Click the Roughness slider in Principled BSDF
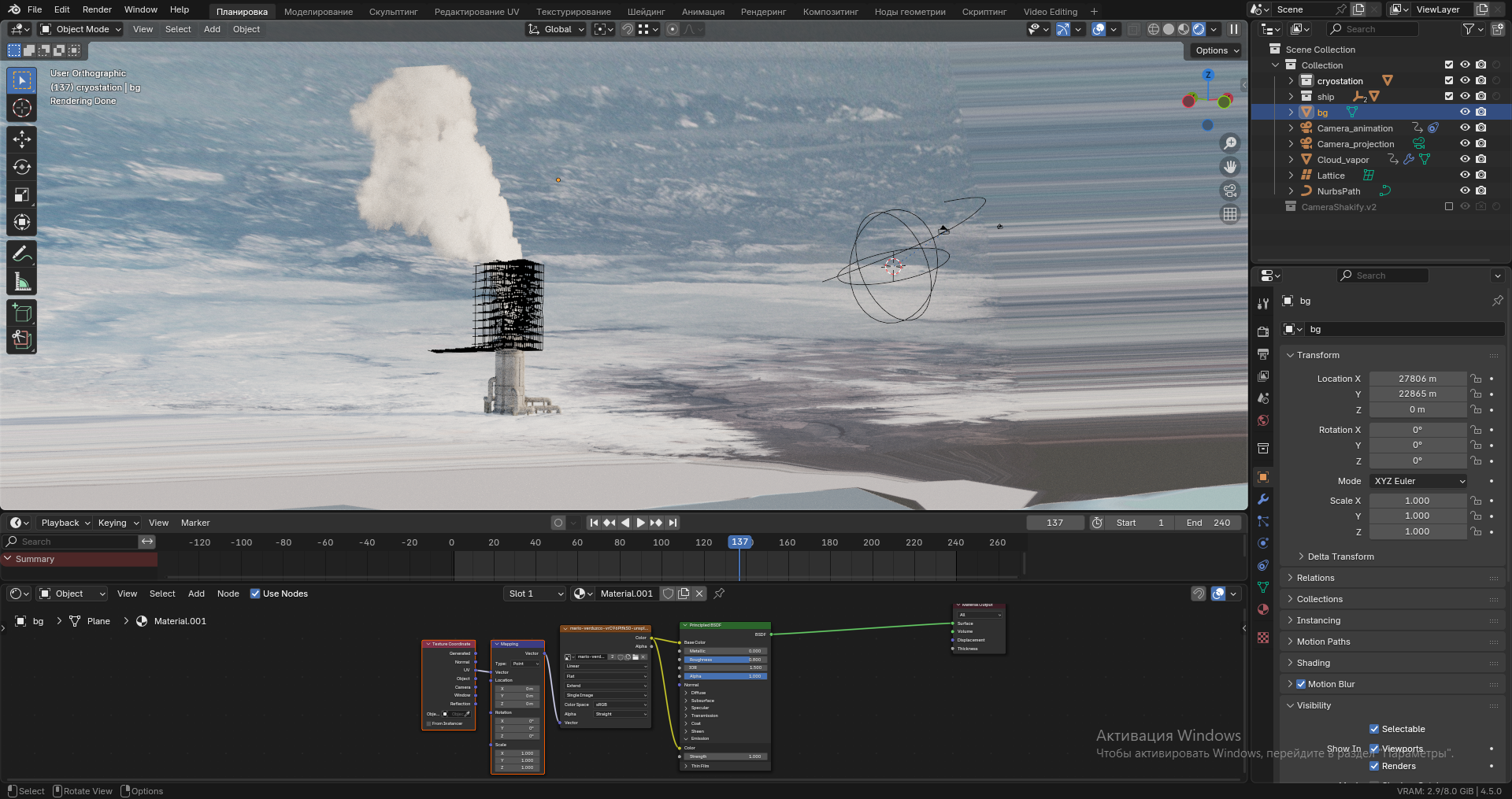 [x=724, y=660]
